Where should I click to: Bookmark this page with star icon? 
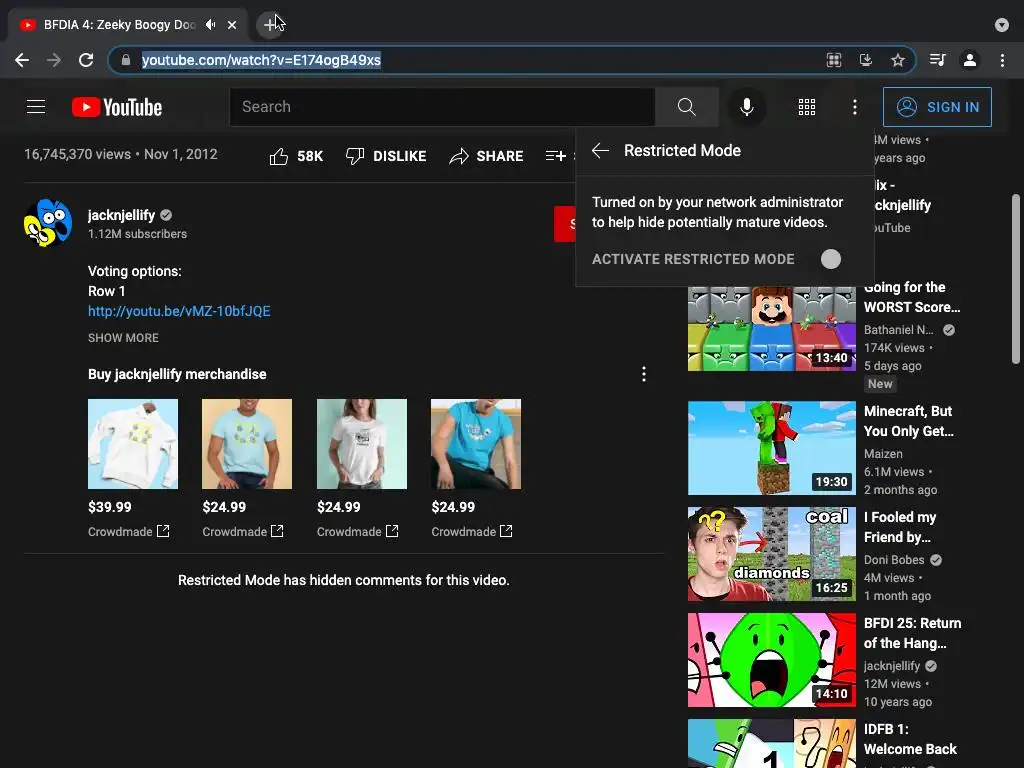[898, 60]
